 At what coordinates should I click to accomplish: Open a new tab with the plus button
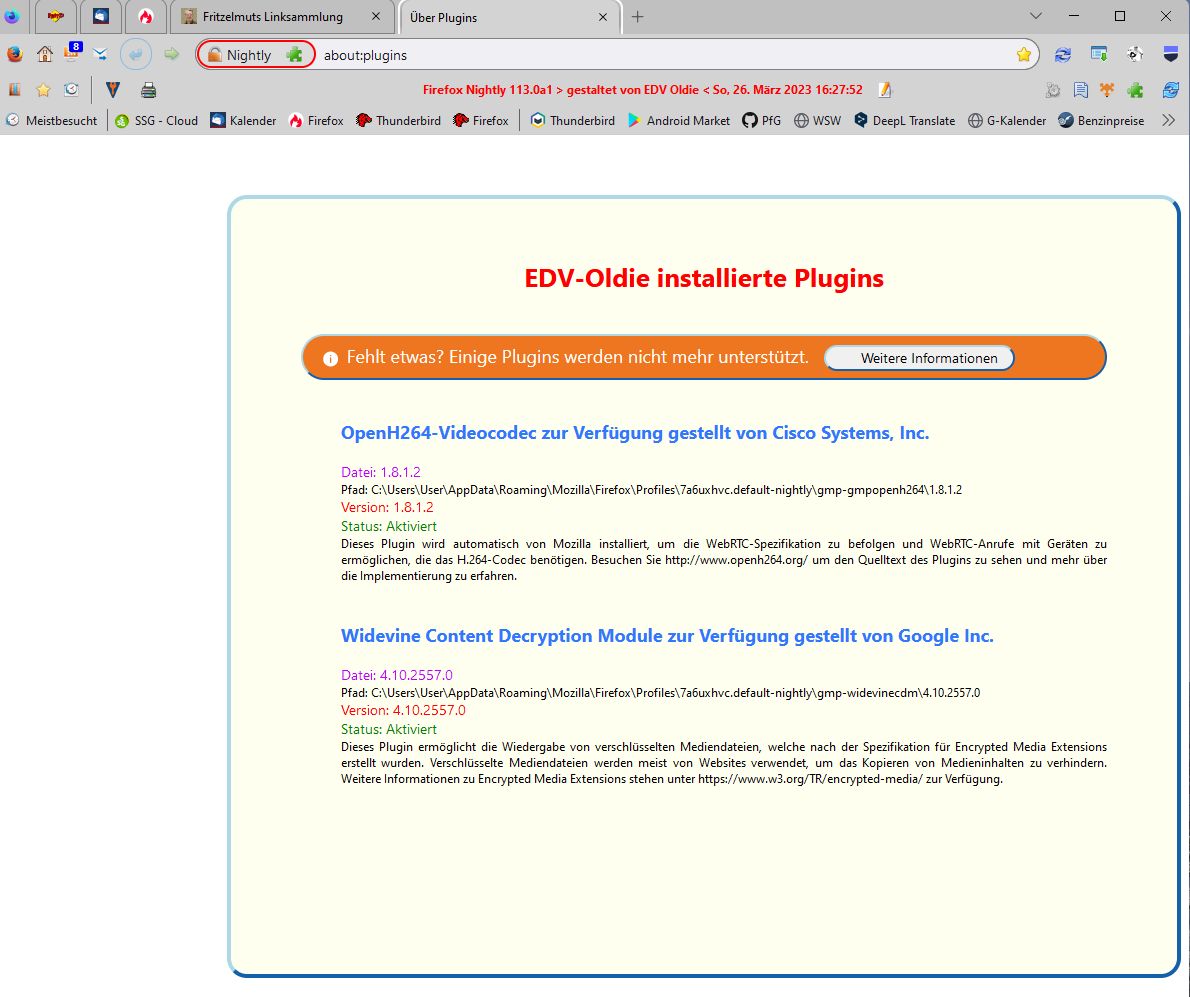(637, 17)
